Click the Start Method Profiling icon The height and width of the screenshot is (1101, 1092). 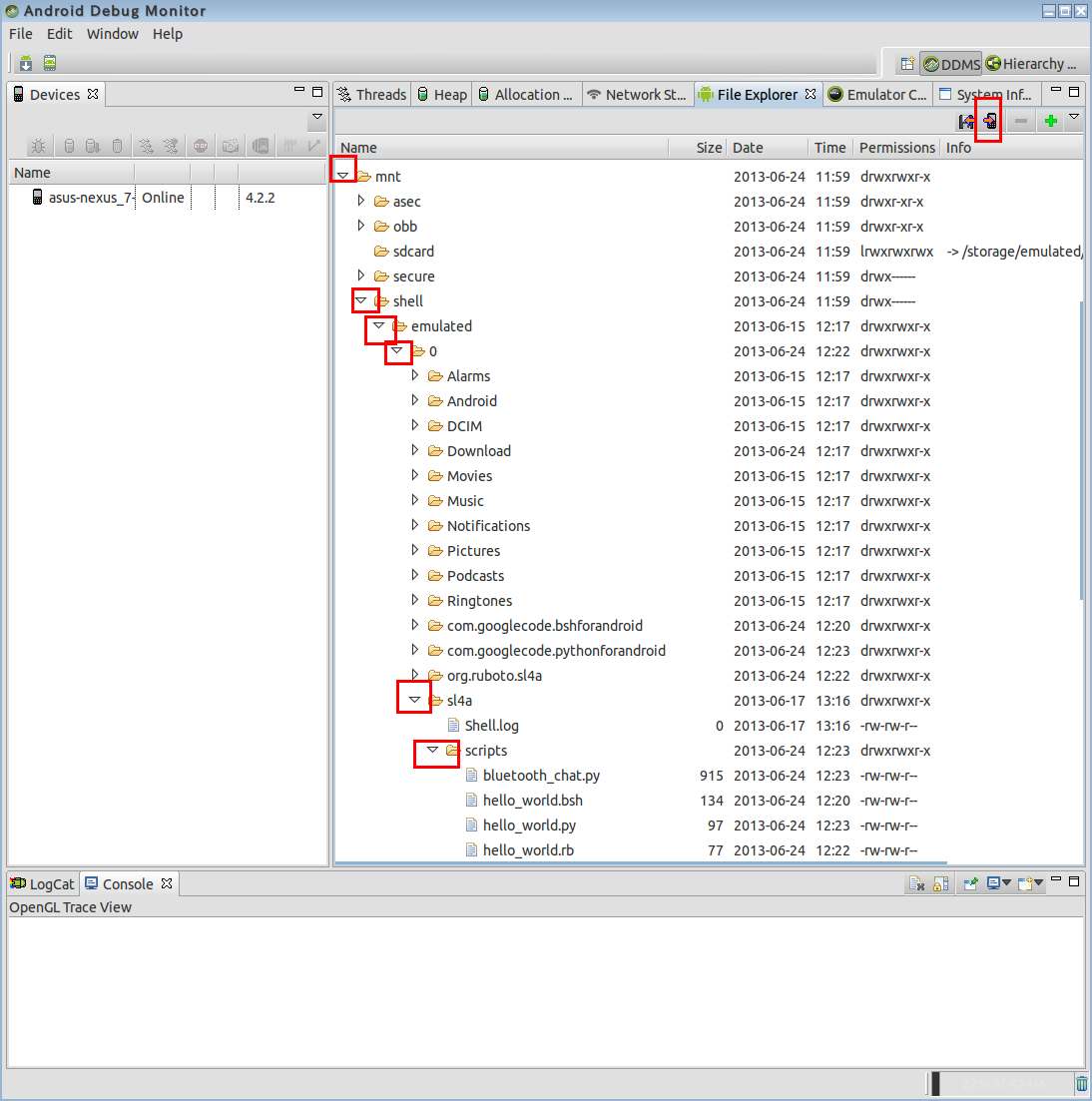[x=171, y=146]
